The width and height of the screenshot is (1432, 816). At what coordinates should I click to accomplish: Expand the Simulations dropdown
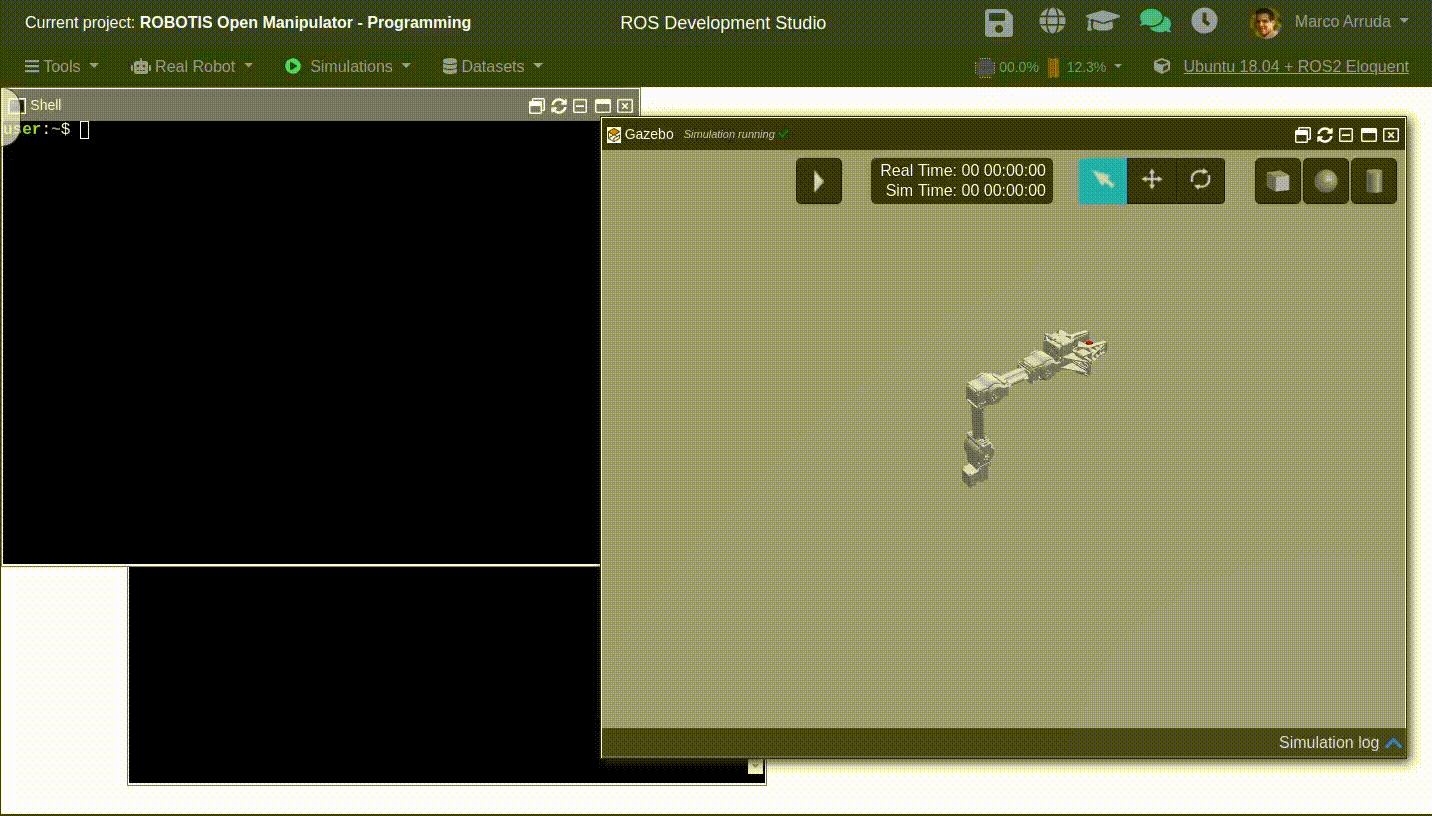(349, 66)
